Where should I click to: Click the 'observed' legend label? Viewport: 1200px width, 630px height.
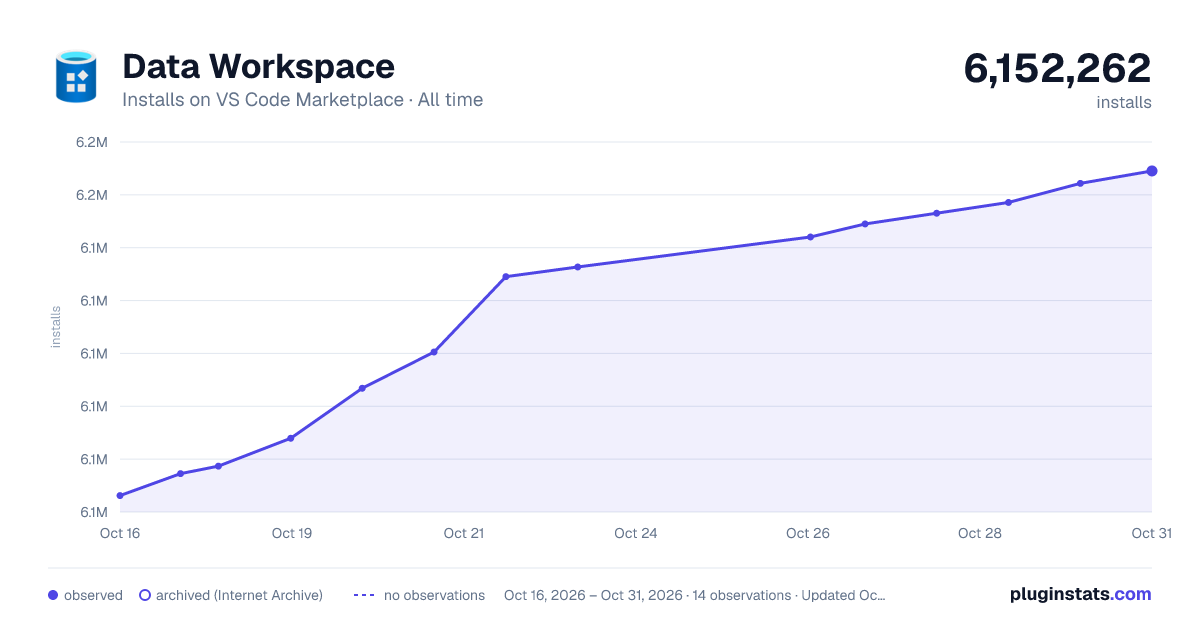(93, 595)
